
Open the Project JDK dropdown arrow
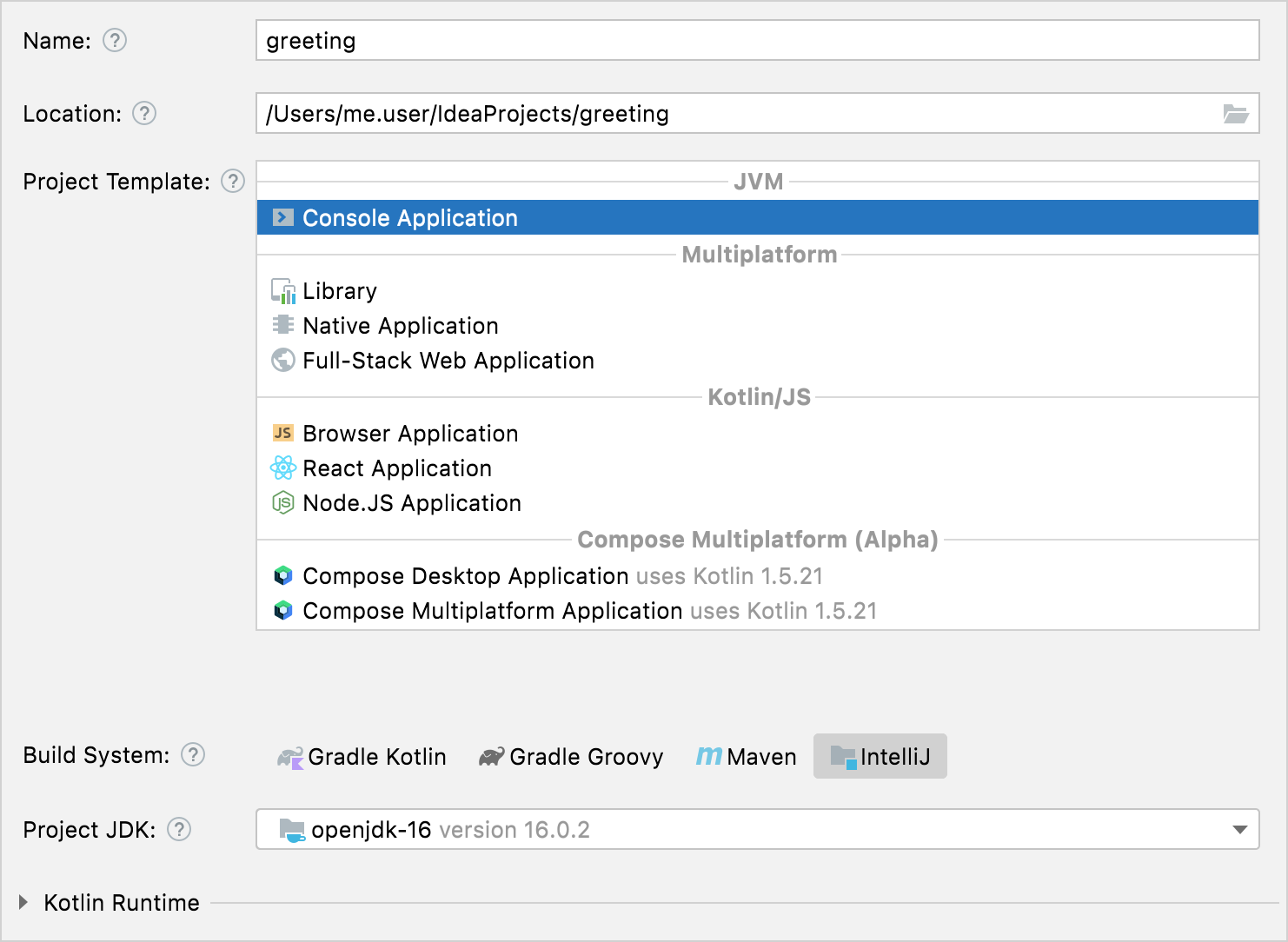point(1240,830)
